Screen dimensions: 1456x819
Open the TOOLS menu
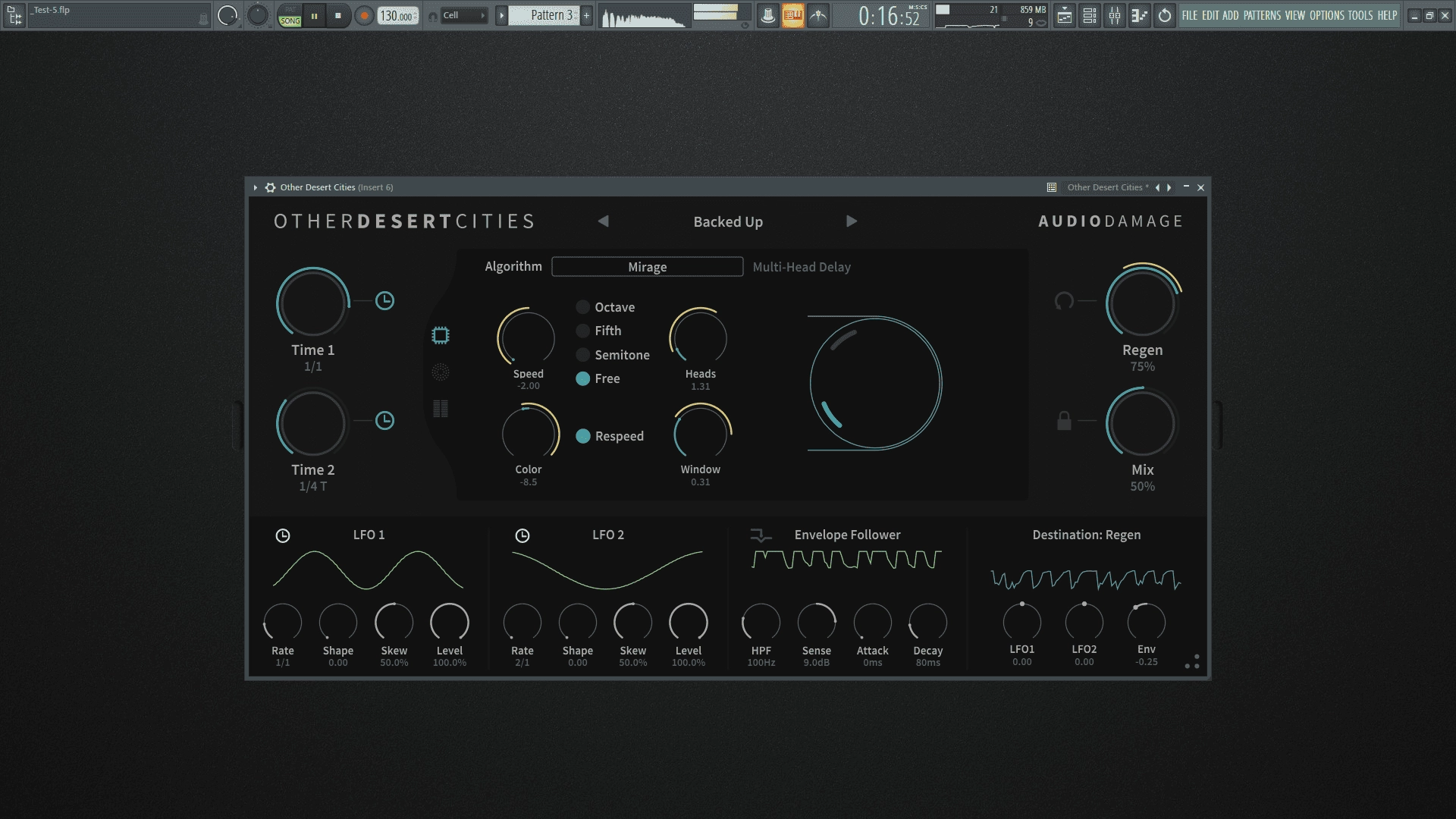pyautogui.click(x=1360, y=15)
